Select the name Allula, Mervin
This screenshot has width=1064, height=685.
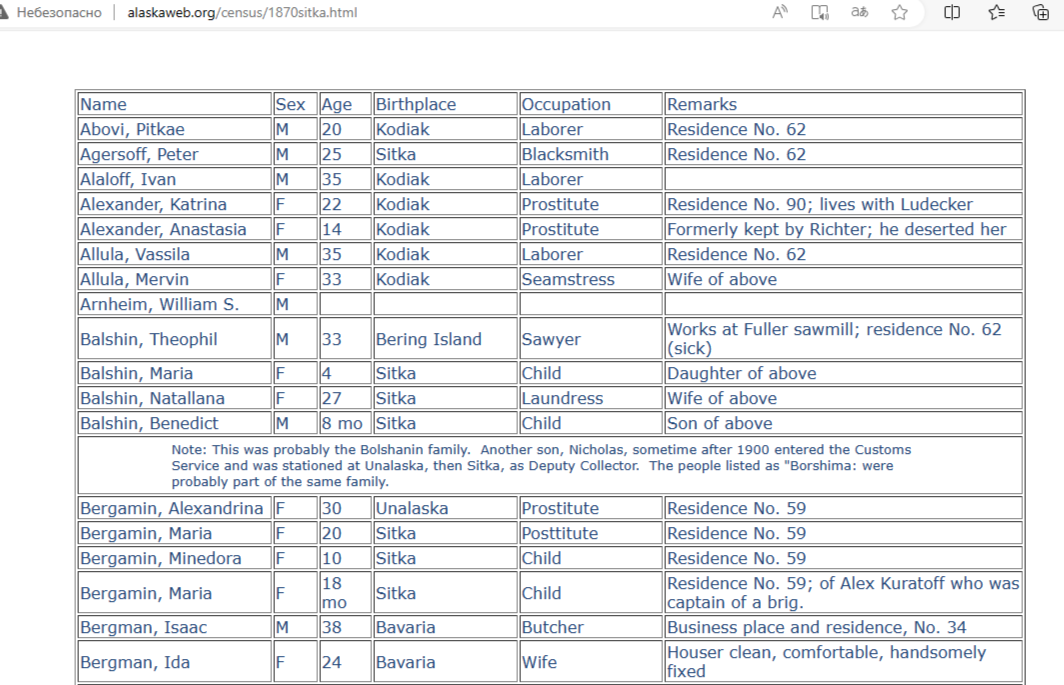[x=134, y=280]
